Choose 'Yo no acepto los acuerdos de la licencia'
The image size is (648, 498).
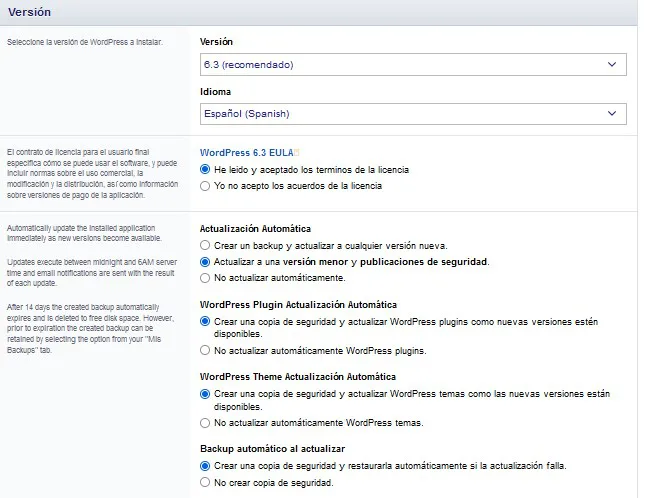pos(206,185)
